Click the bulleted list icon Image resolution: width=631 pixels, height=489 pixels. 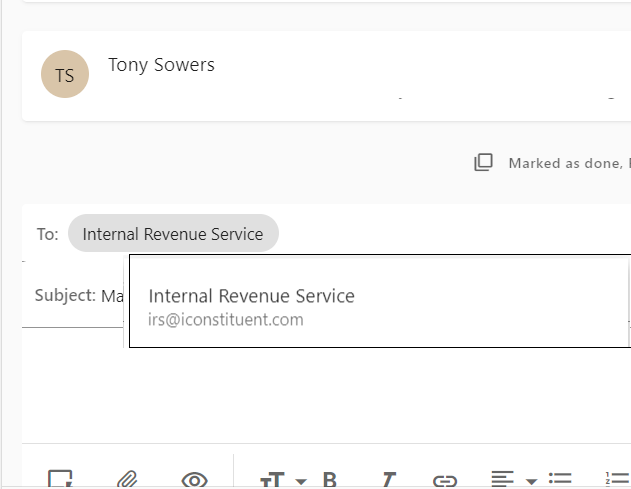[x=560, y=478]
